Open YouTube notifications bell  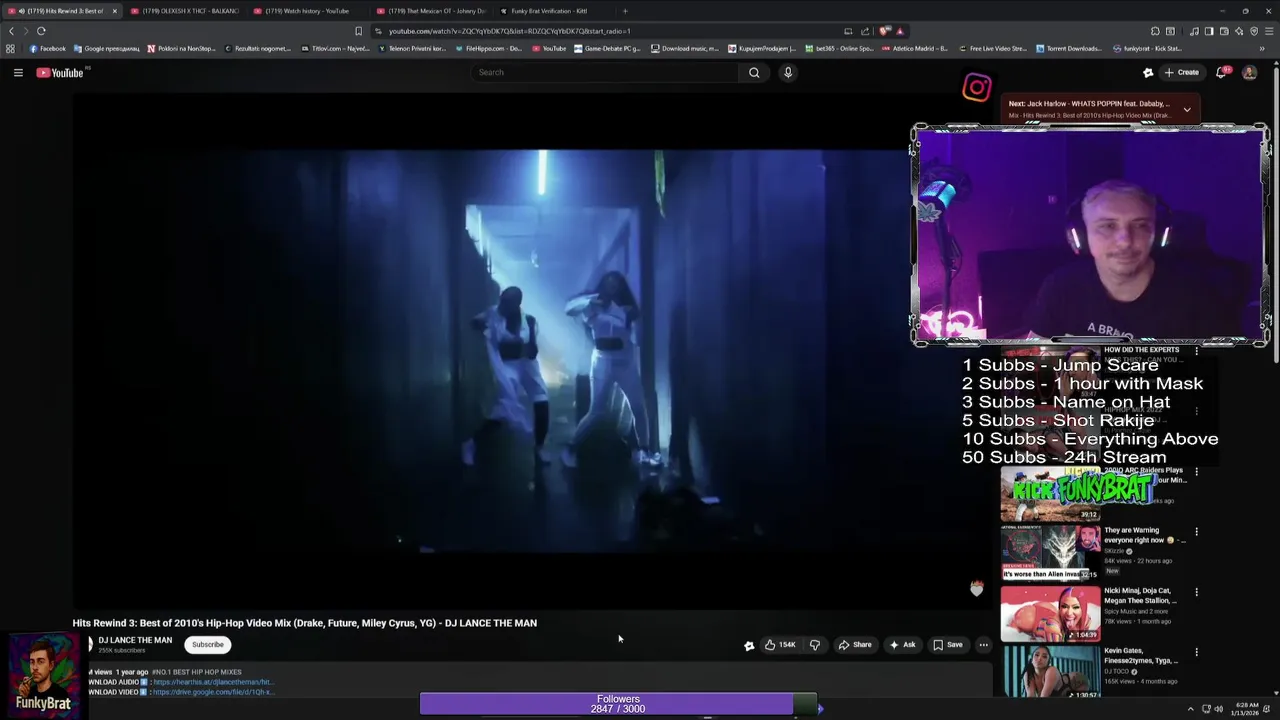(1221, 72)
